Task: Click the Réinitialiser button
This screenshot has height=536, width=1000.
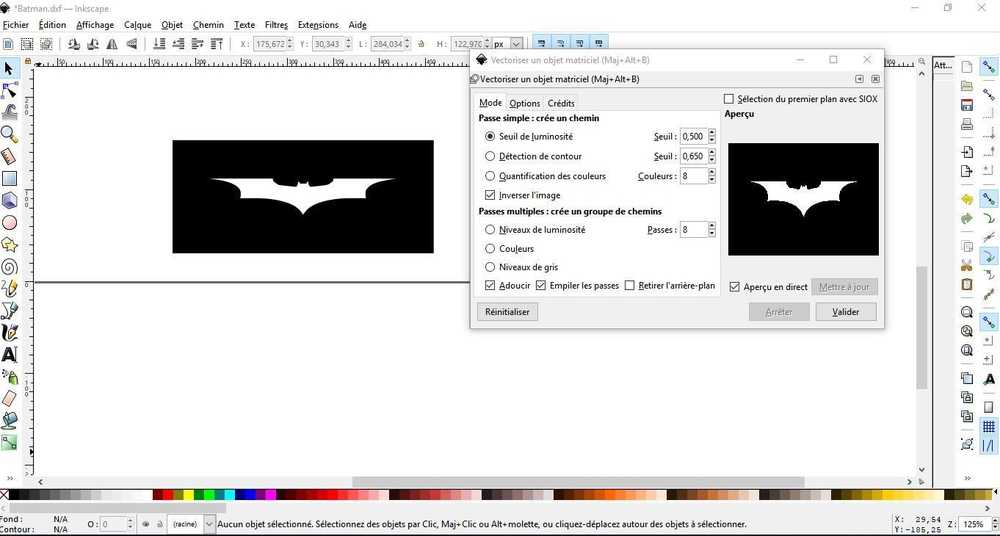Action: (x=507, y=312)
